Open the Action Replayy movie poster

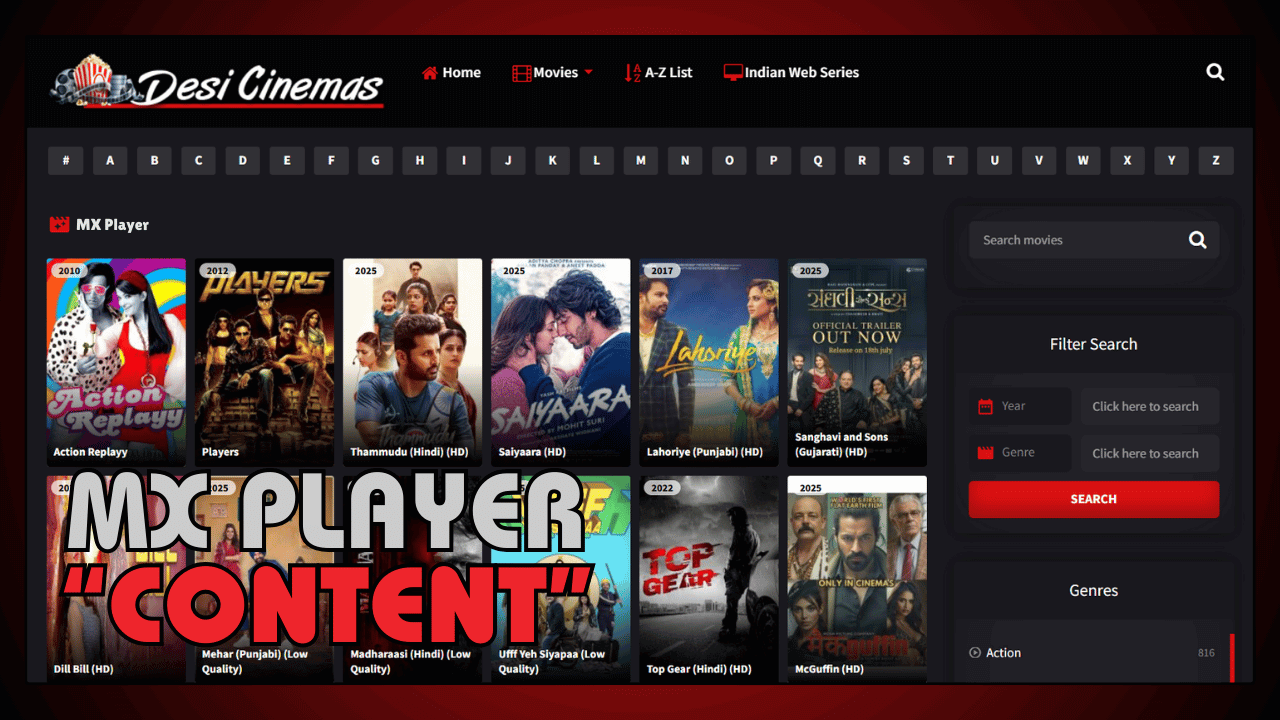pos(116,362)
